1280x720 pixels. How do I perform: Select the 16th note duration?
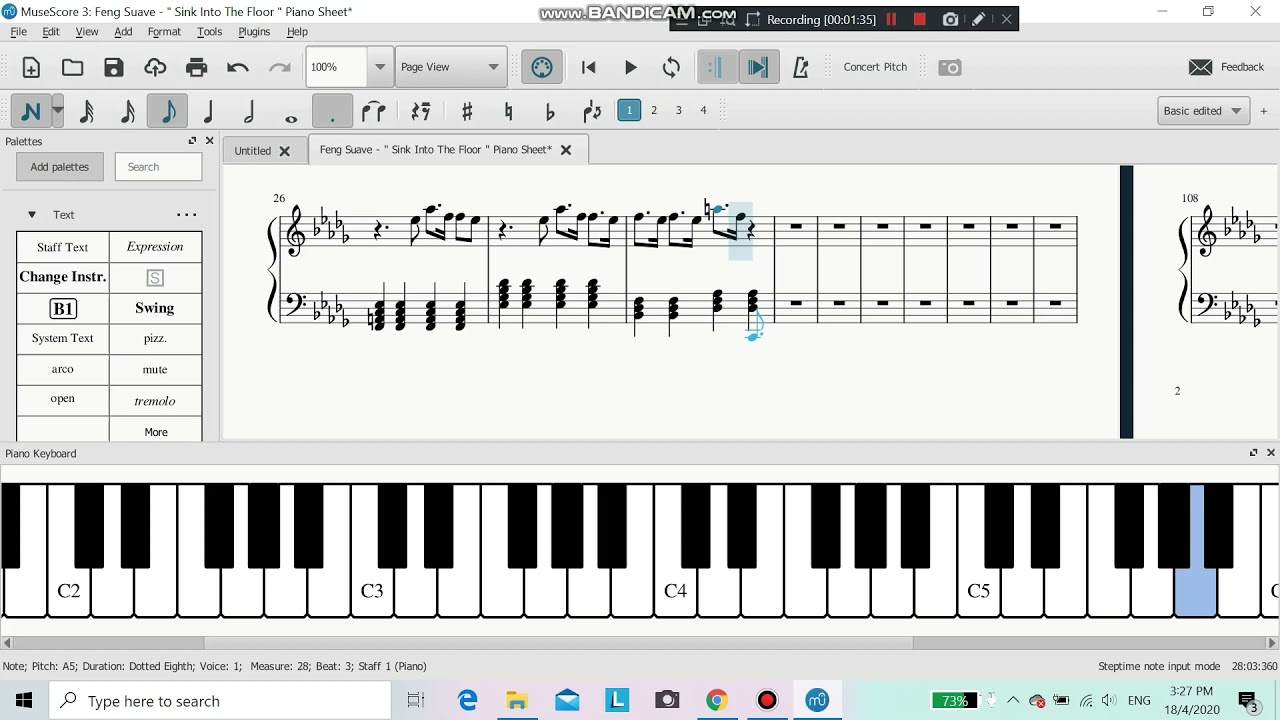pyautogui.click(x=127, y=111)
